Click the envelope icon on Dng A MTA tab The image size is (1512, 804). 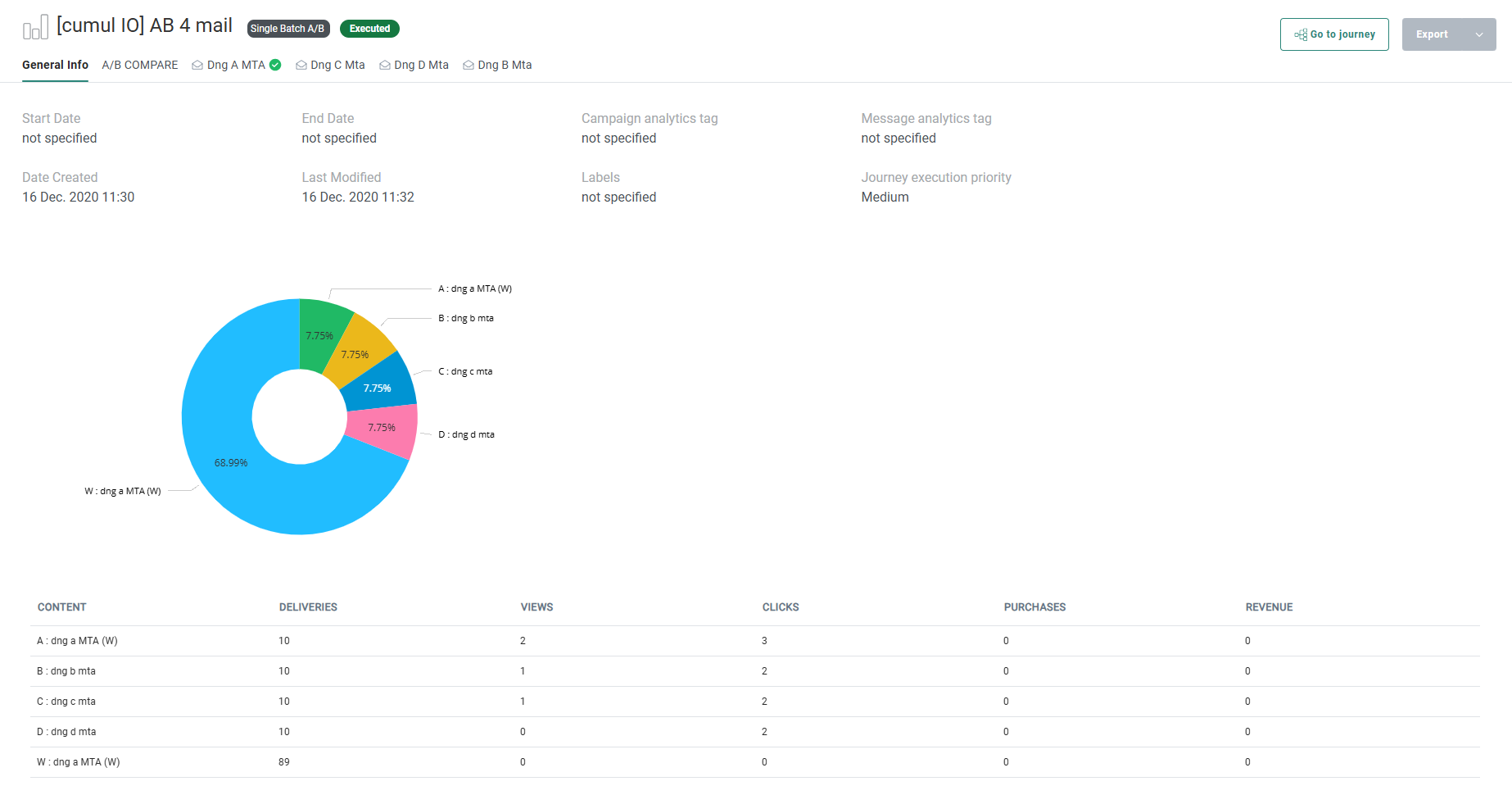pos(197,66)
